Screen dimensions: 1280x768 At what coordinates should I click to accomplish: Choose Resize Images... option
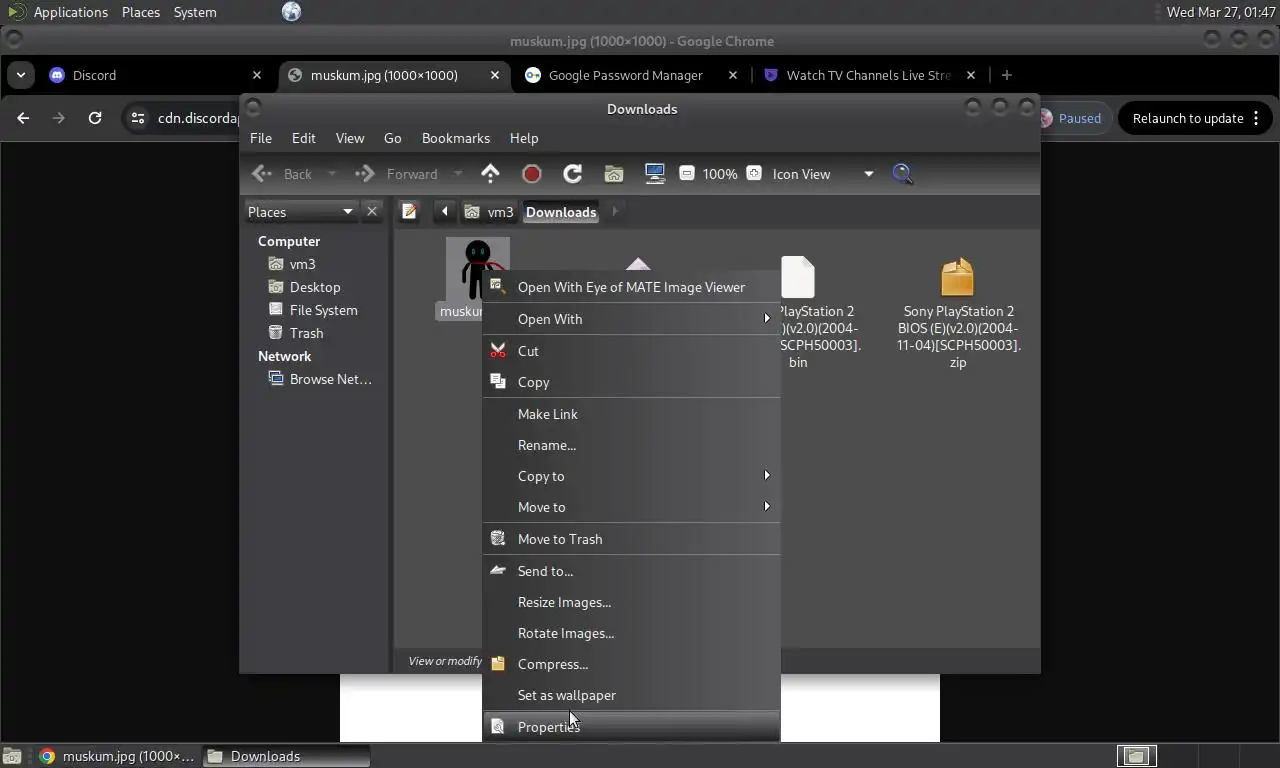tap(631, 602)
